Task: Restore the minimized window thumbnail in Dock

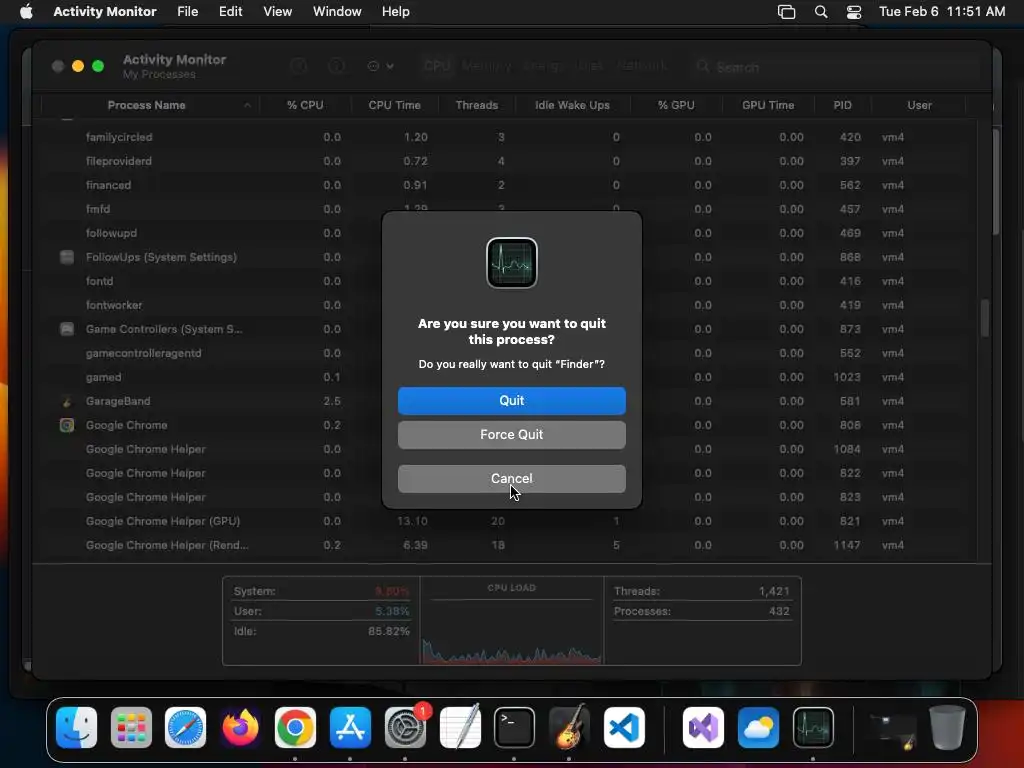Action: pyautogui.click(x=892, y=730)
